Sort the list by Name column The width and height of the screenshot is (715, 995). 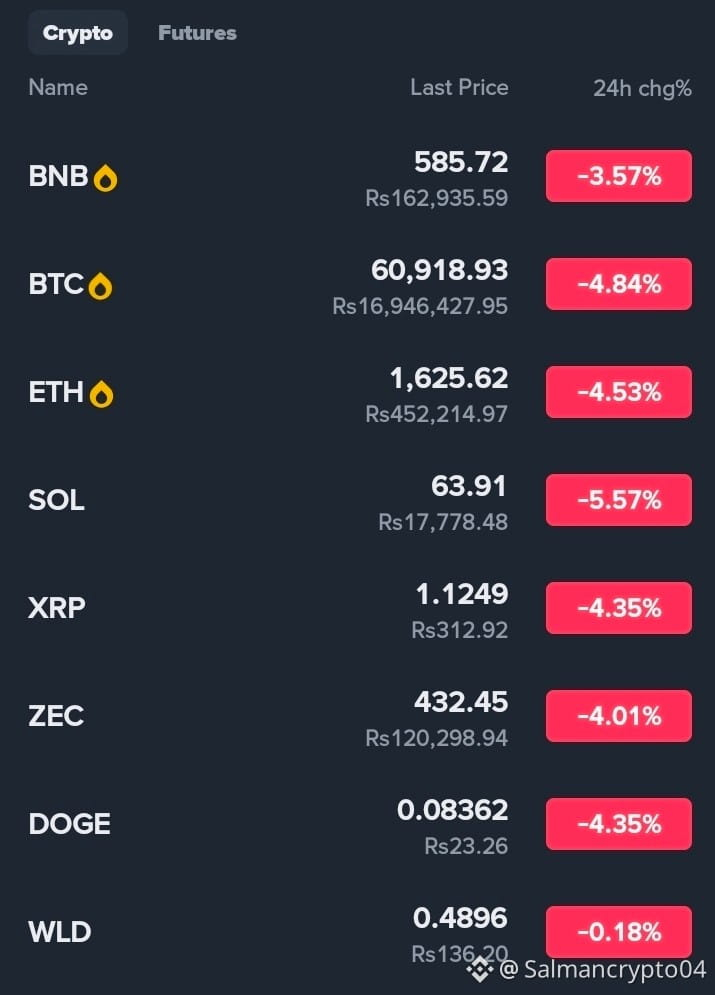[x=58, y=88]
